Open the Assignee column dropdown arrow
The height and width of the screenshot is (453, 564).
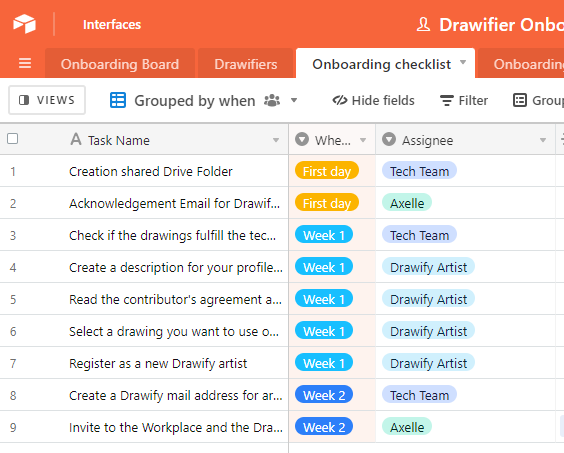543,140
